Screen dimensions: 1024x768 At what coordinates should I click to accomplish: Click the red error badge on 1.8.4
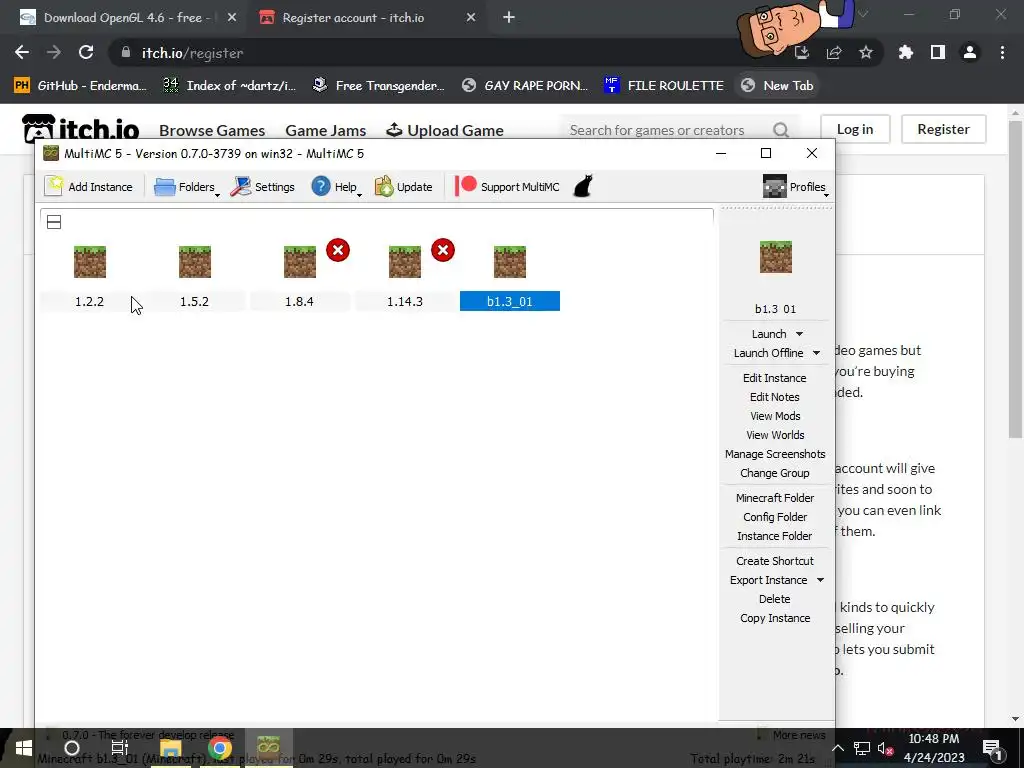[338, 250]
